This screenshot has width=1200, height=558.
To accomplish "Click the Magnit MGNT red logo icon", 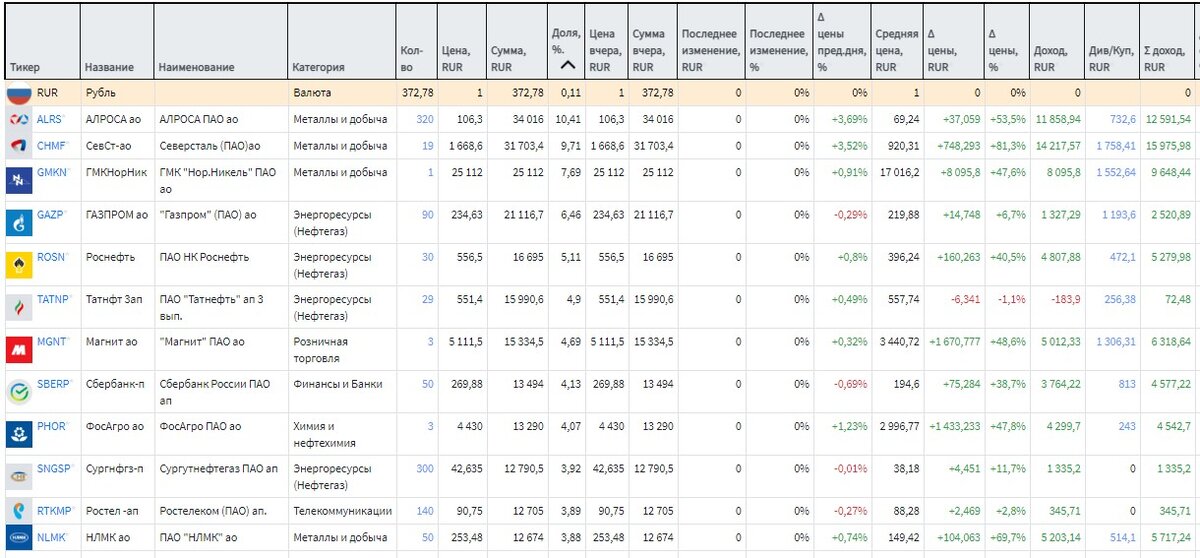I will pyautogui.click(x=19, y=349).
